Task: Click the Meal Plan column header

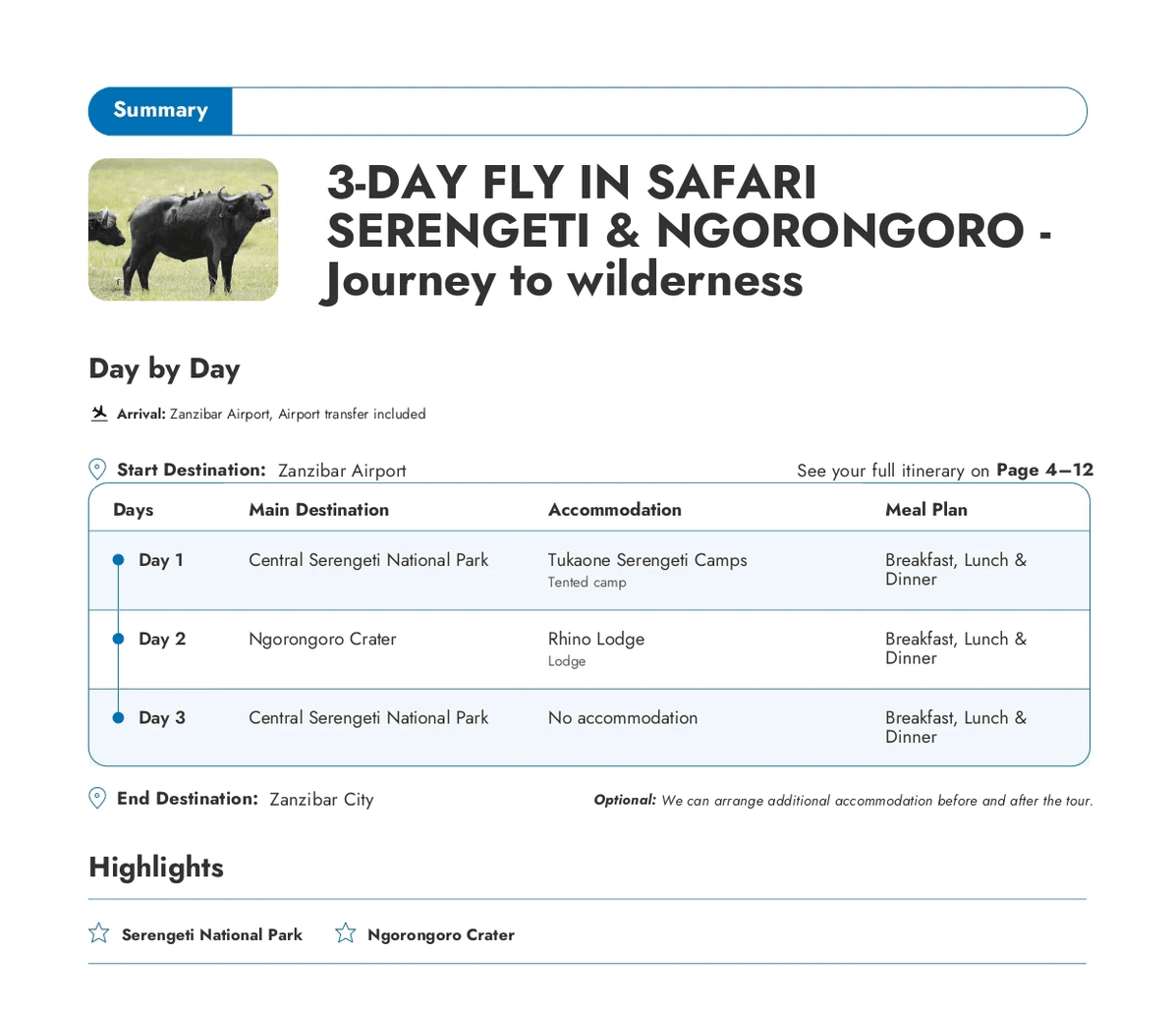Action: pos(925,509)
